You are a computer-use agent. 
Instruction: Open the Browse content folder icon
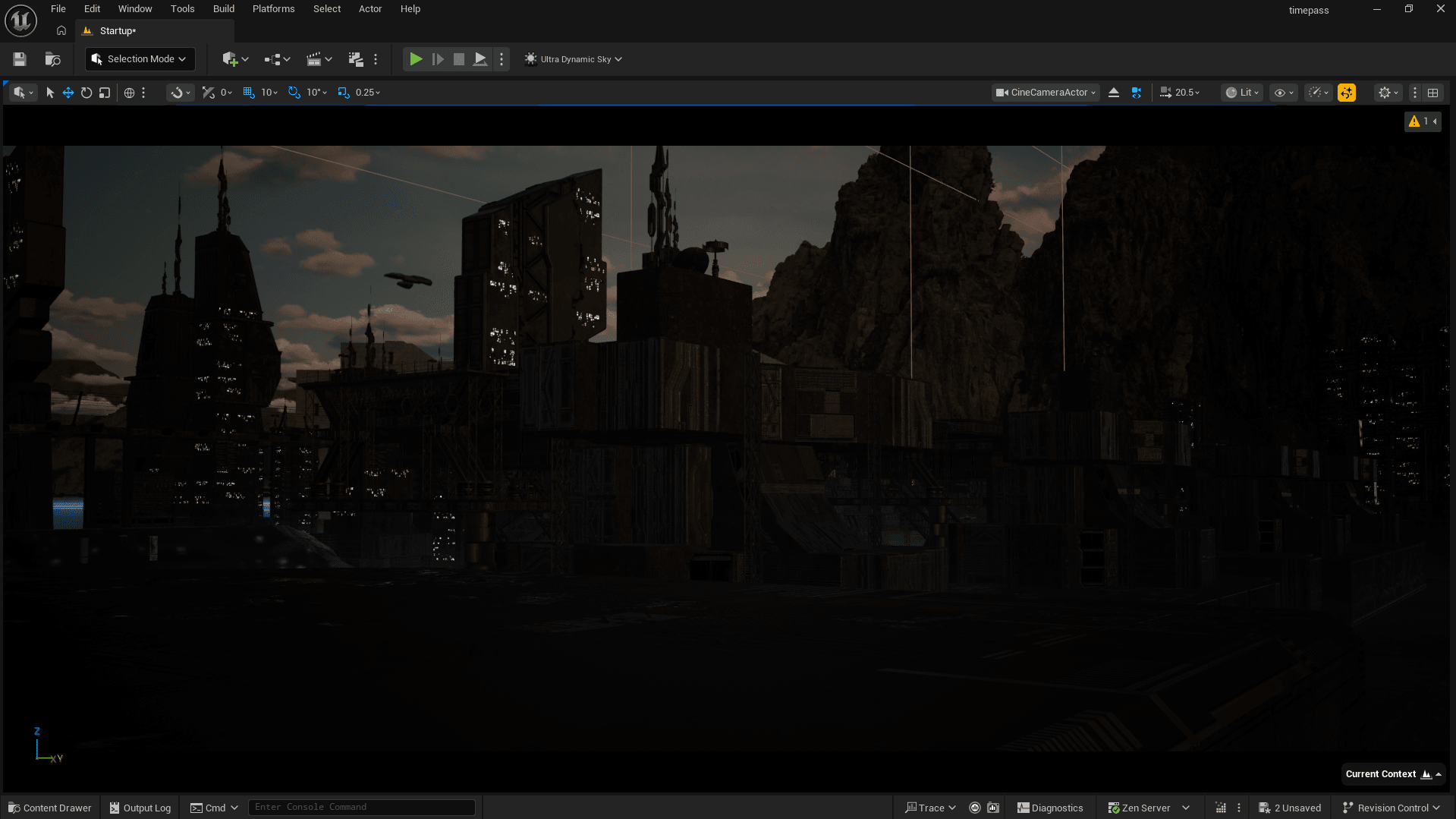[x=52, y=59]
